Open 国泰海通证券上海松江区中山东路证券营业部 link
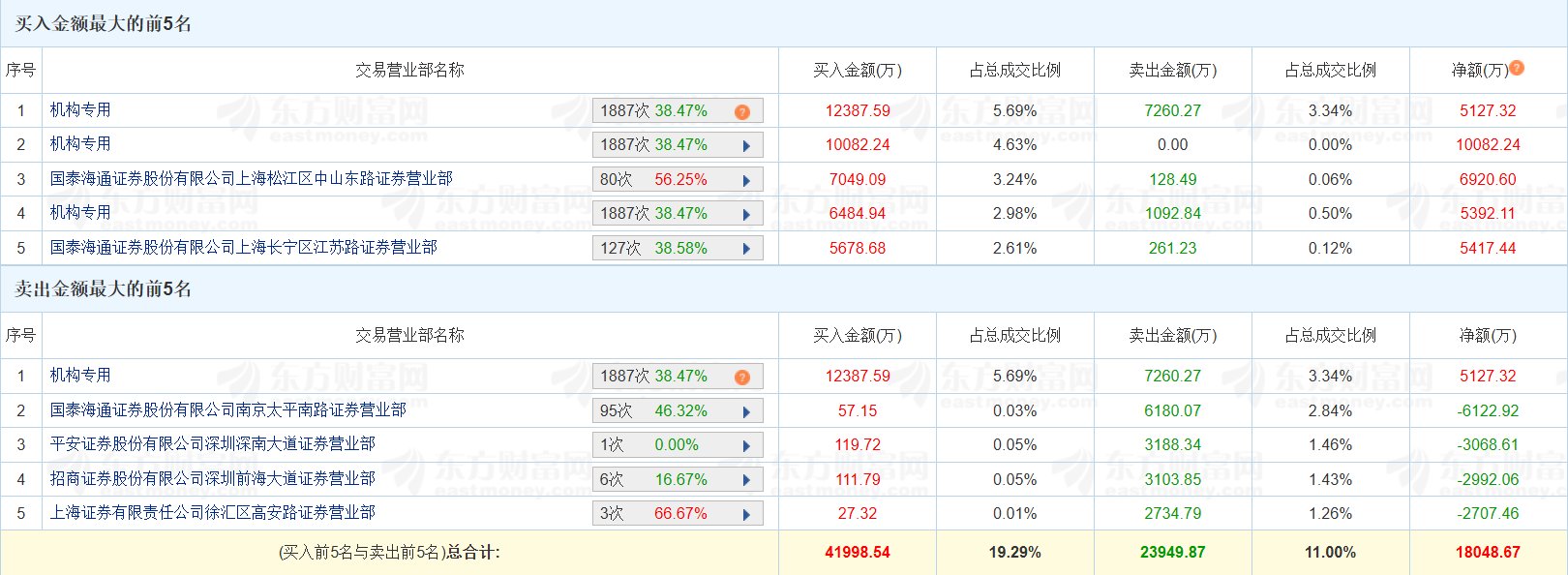 252,179
